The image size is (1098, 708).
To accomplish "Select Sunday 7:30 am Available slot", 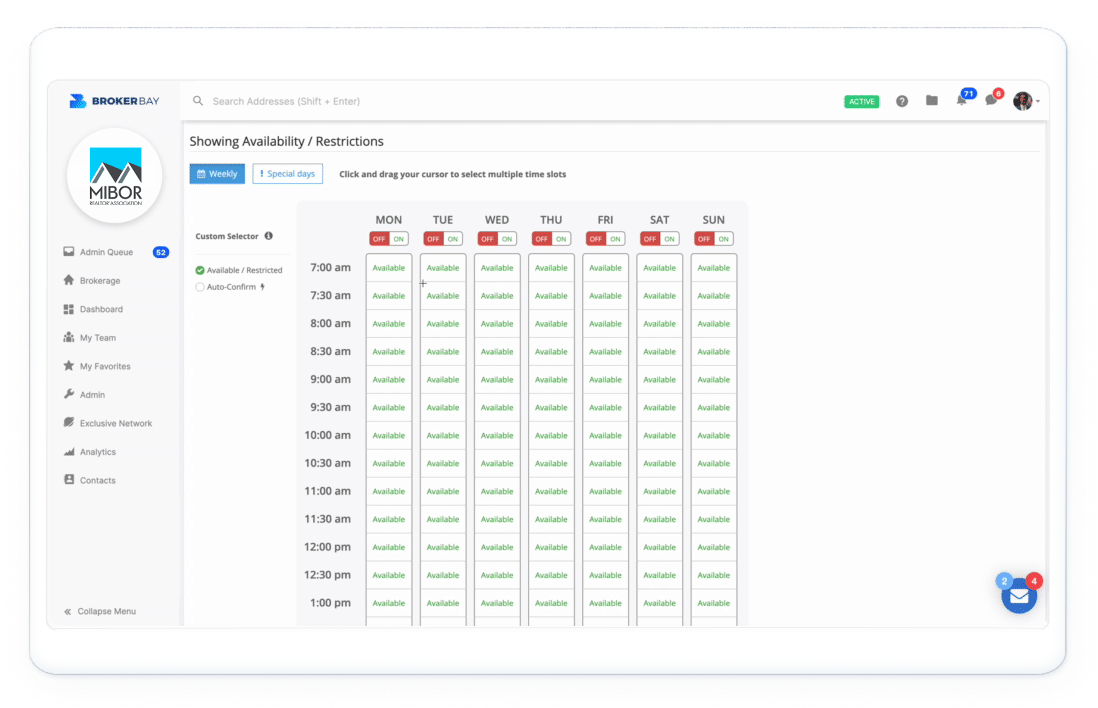I will [x=714, y=296].
